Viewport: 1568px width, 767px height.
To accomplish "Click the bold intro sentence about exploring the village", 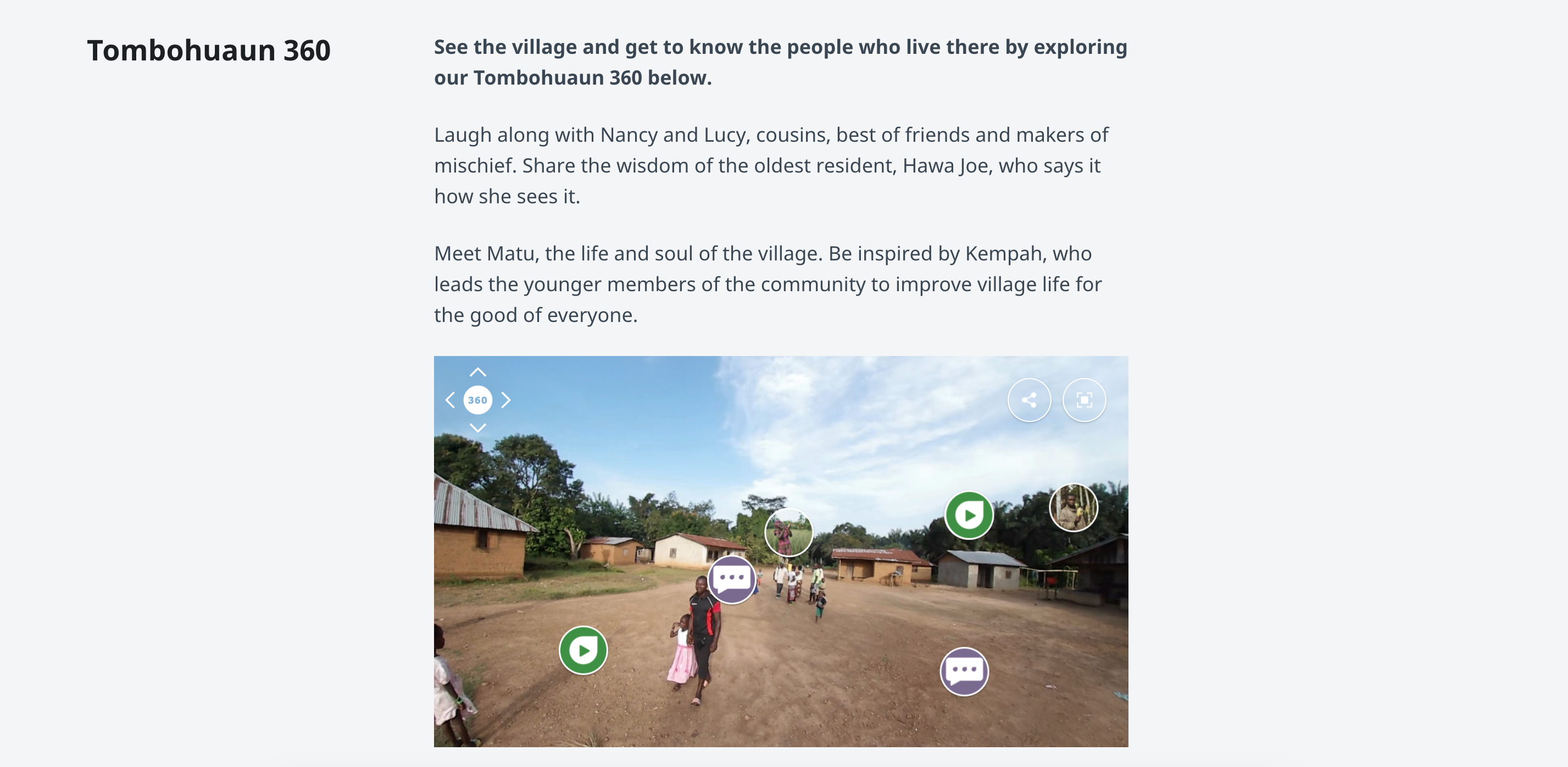I will point(780,62).
